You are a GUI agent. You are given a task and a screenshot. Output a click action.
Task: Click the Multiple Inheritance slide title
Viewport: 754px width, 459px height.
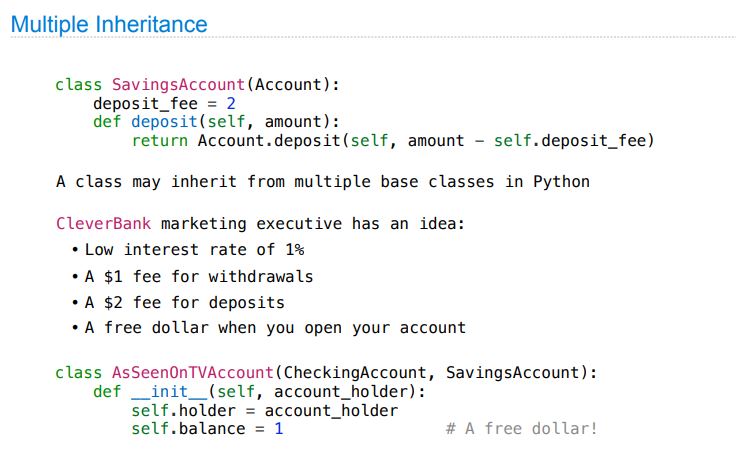109,25
